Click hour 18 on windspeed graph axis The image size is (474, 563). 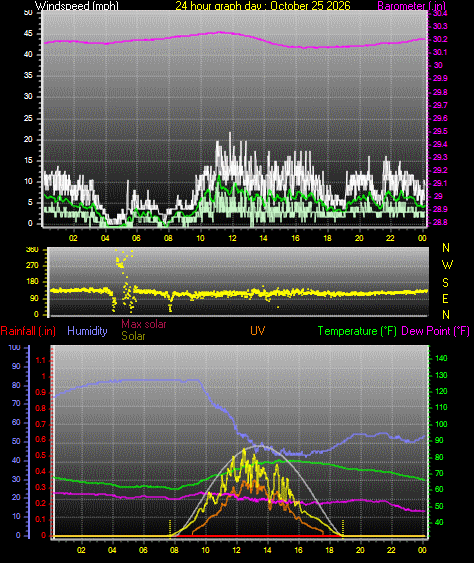(327, 238)
